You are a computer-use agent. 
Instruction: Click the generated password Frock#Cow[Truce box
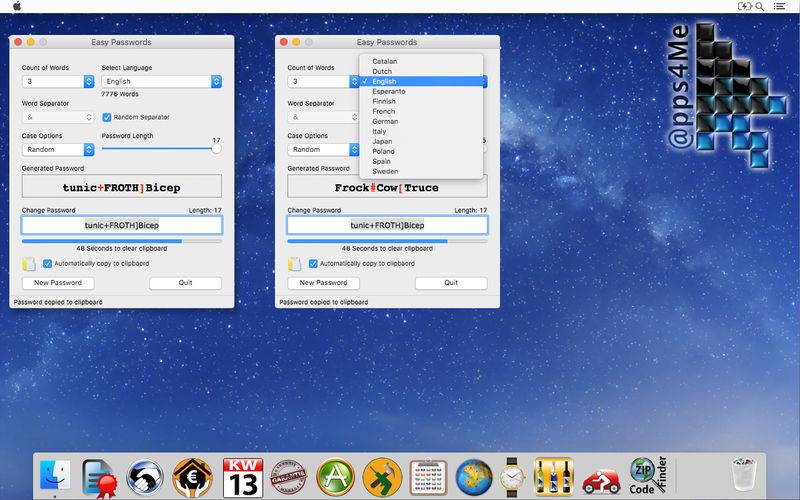point(387,186)
